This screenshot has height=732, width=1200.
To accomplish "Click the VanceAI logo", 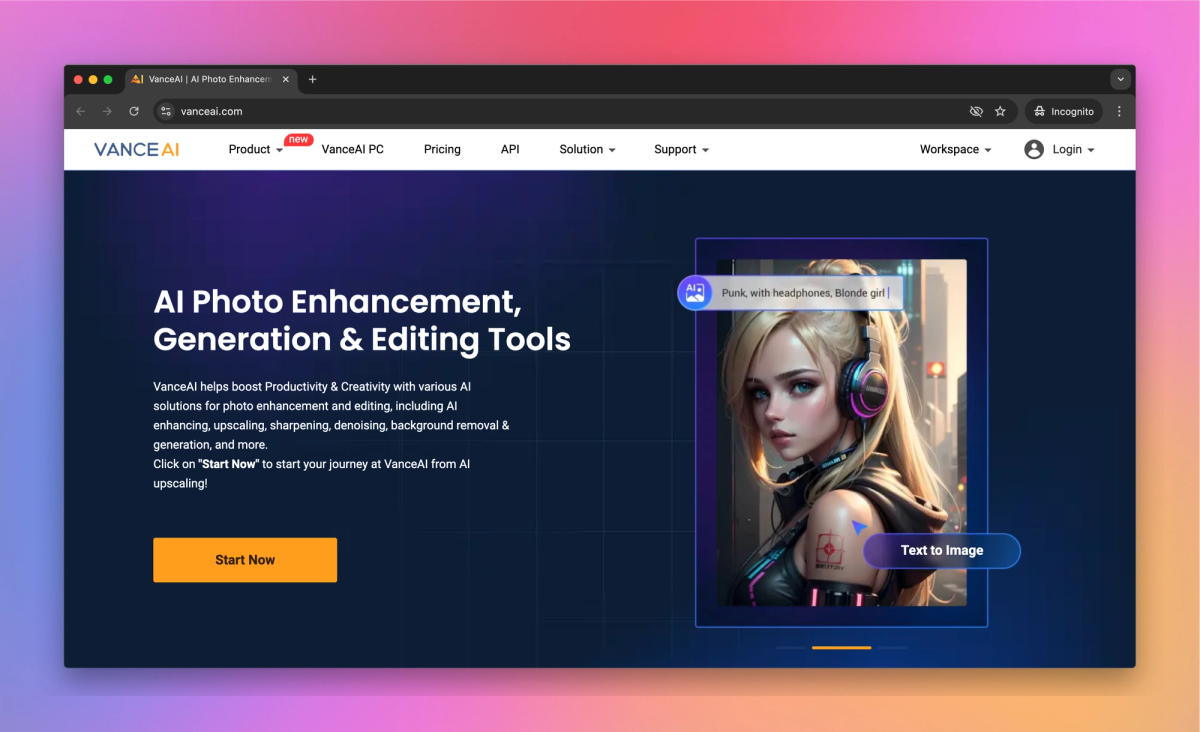I will (137, 149).
